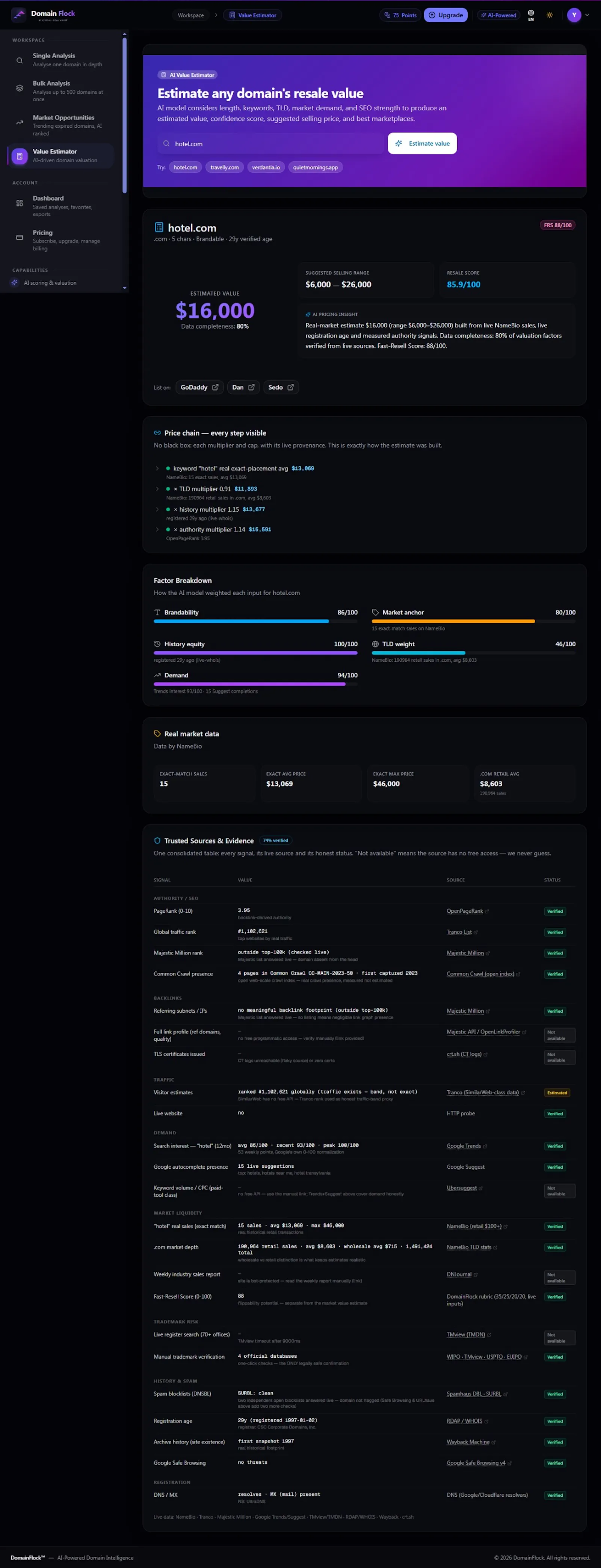Expand the TLD multiplier 0.91 row
The image size is (601, 1568).
point(157,489)
